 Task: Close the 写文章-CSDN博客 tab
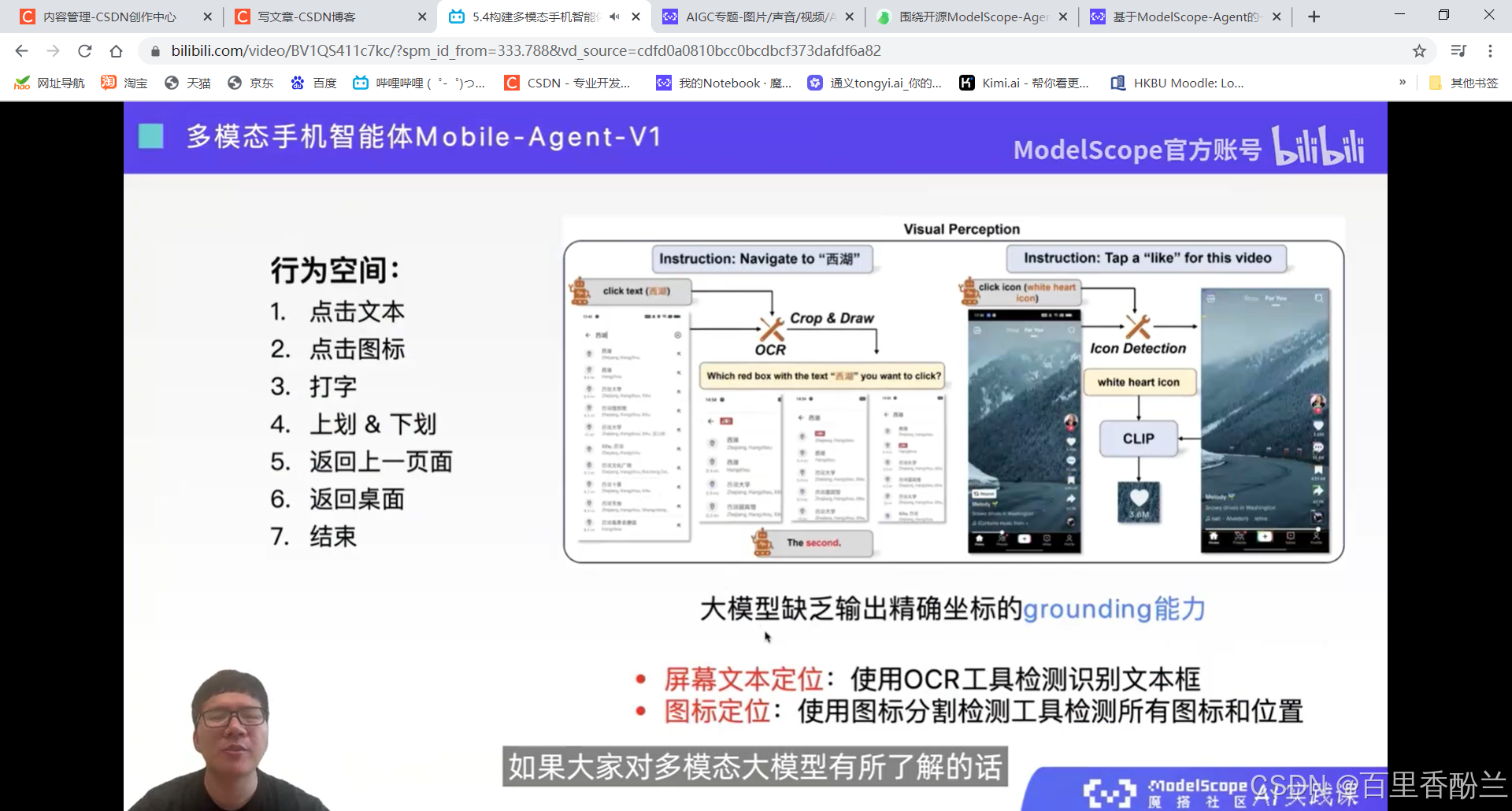422,17
